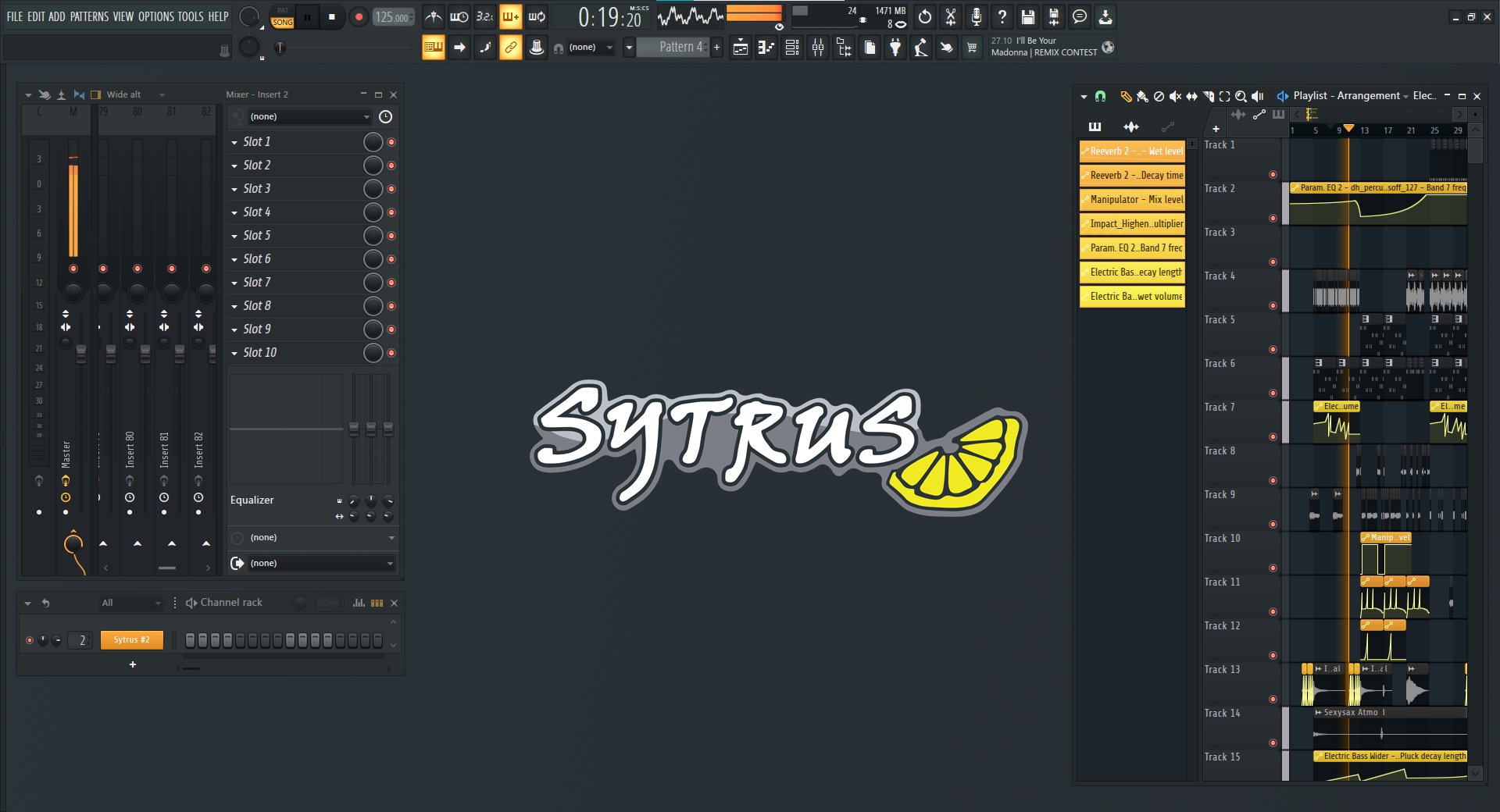Adjust the Master track volume fader

pos(80,355)
